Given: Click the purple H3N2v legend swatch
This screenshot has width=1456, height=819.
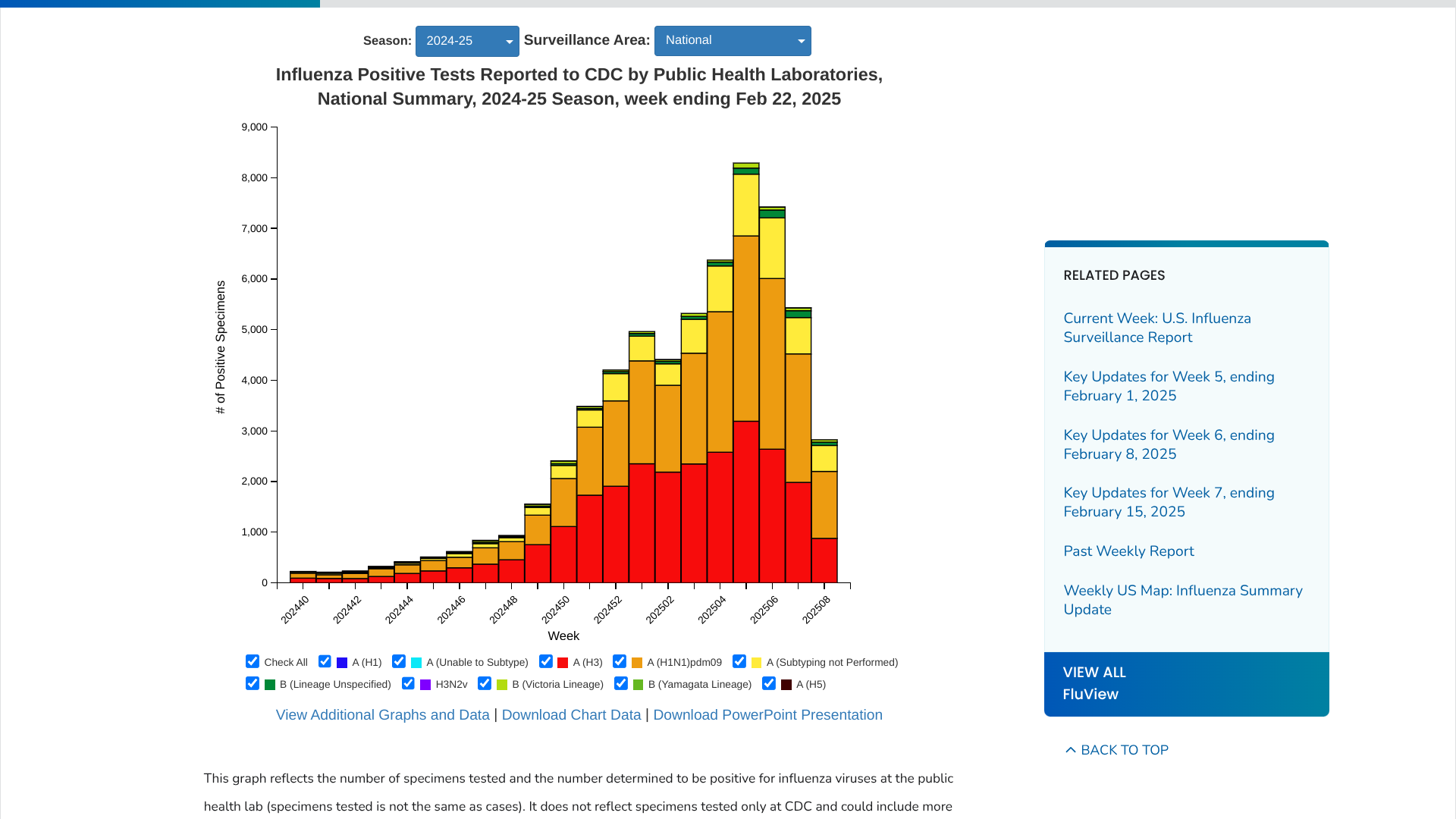Looking at the screenshot, I should [x=425, y=685].
